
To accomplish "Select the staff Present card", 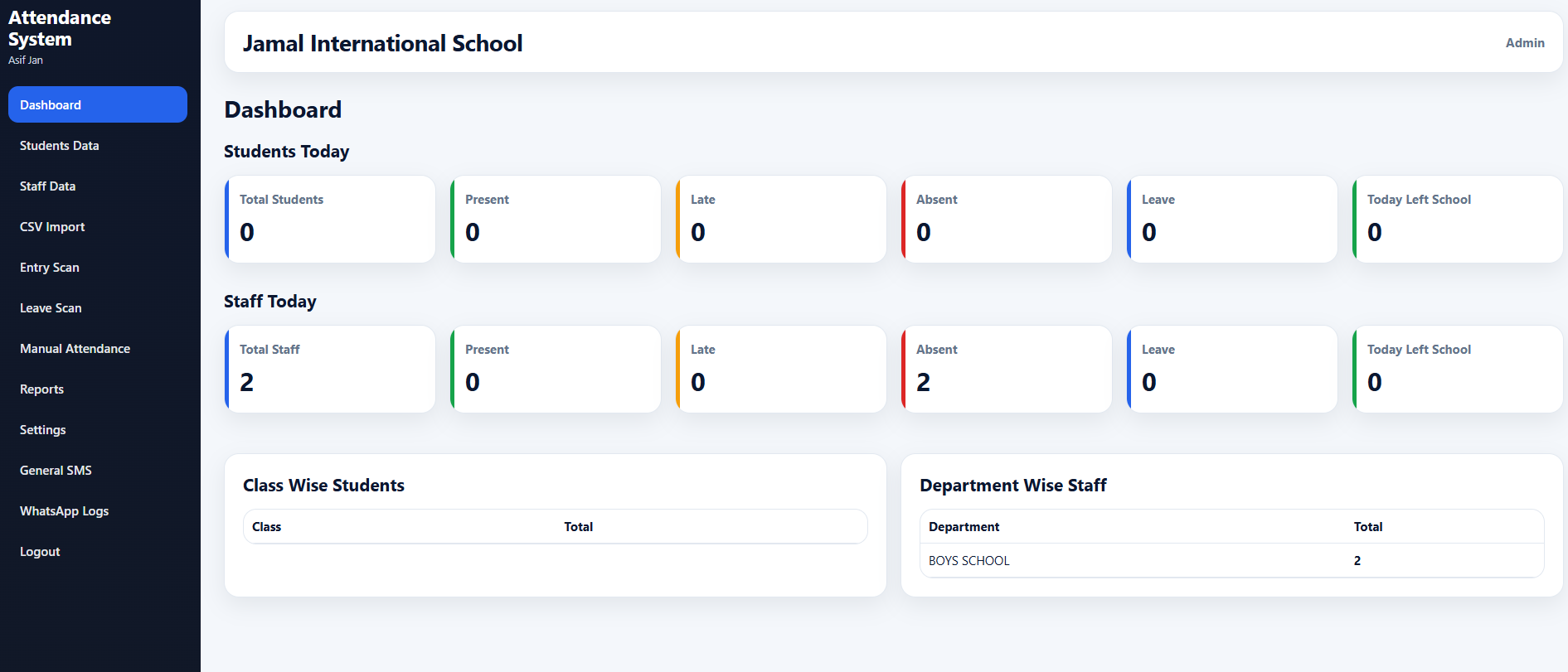I will pos(556,369).
